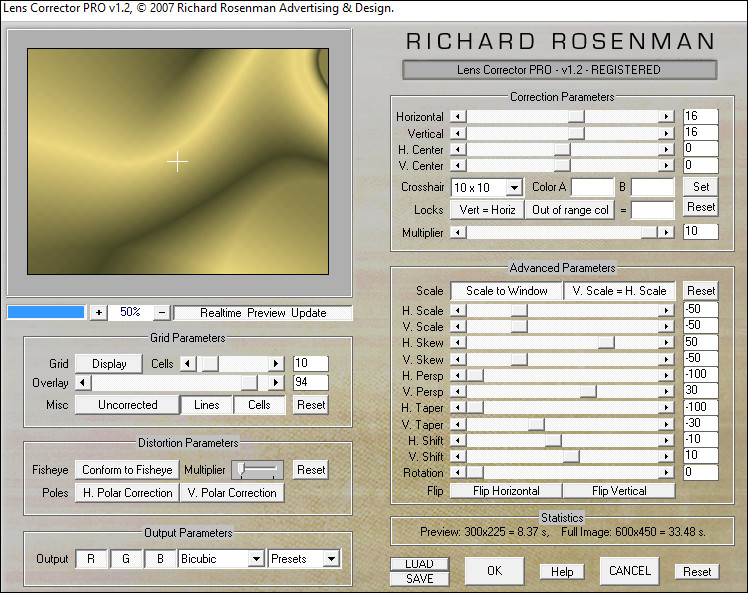Click H. Persp slider right arrow
The image size is (748, 593).
(666, 375)
